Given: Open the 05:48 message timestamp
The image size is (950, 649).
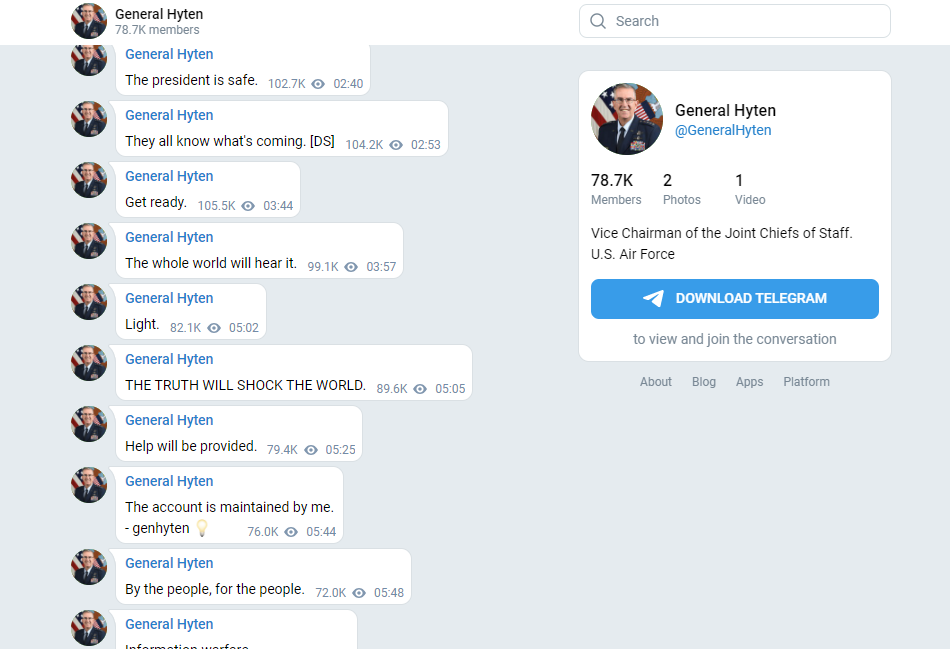Looking at the screenshot, I should 389,593.
